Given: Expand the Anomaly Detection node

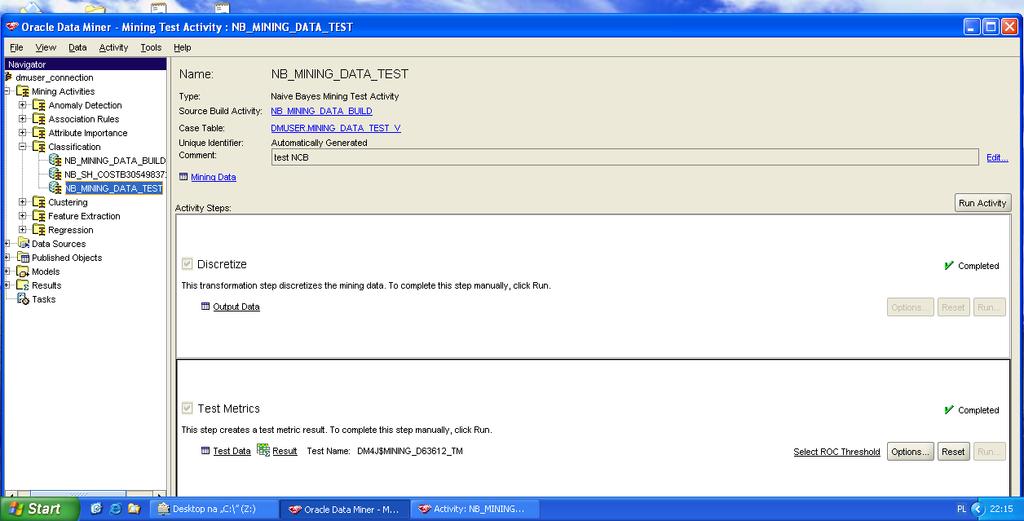Looking at the screenshot, I should pyautogui.click(x=23, y=105).
